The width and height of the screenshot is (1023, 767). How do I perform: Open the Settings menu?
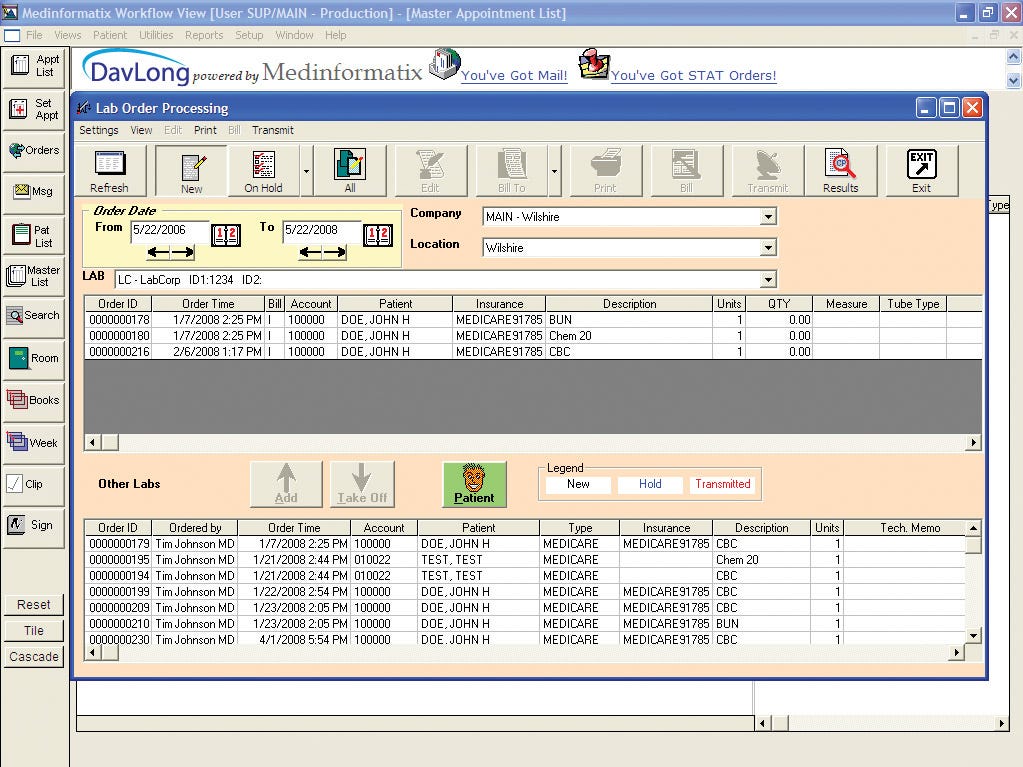pyautogui.click(x=99, y=130)
